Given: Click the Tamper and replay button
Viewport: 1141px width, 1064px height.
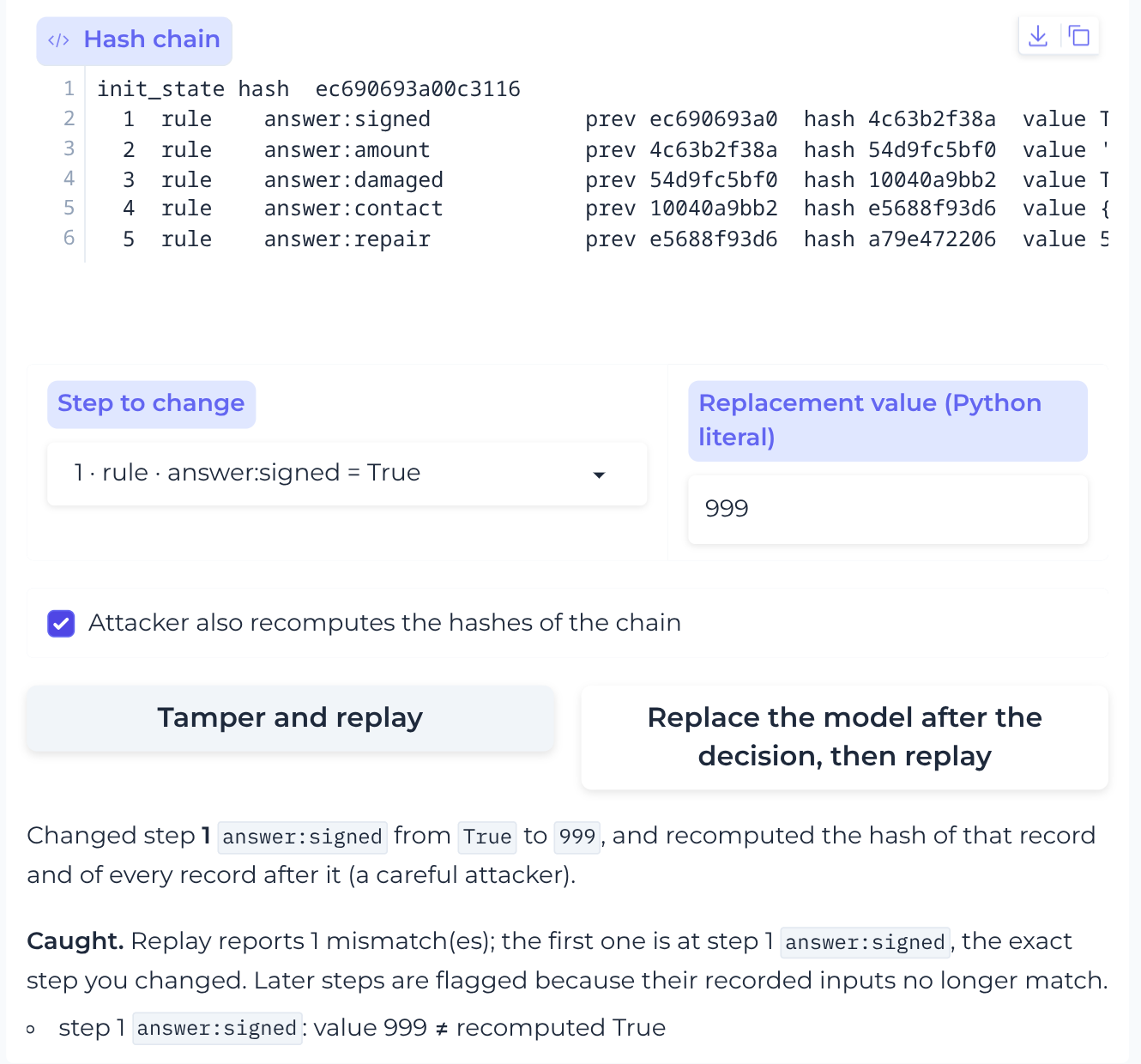Looking at the screenshot, I should pyautogui.click(x=290, y=718).
